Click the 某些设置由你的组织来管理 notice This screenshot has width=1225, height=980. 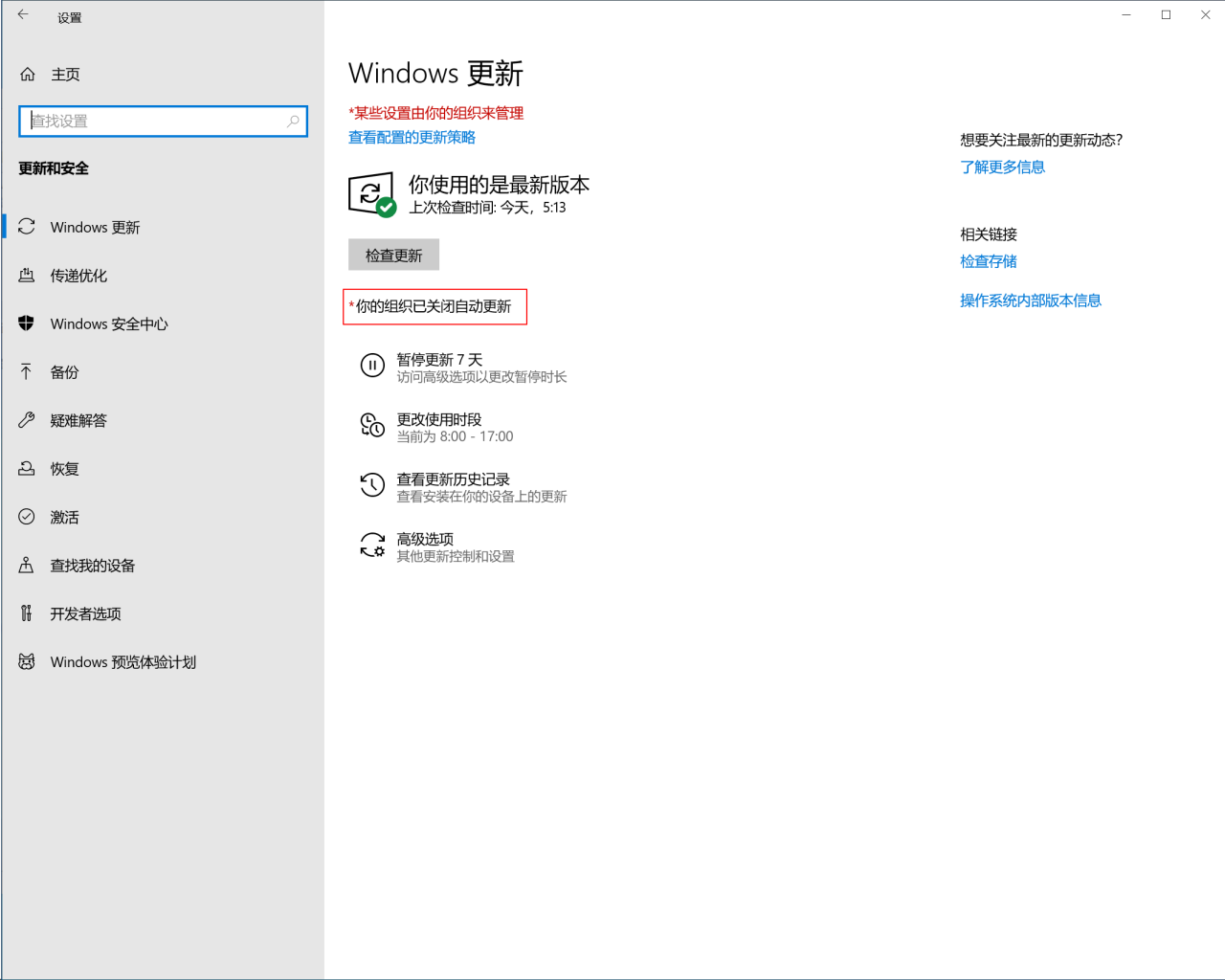click(x=435, y=113)
